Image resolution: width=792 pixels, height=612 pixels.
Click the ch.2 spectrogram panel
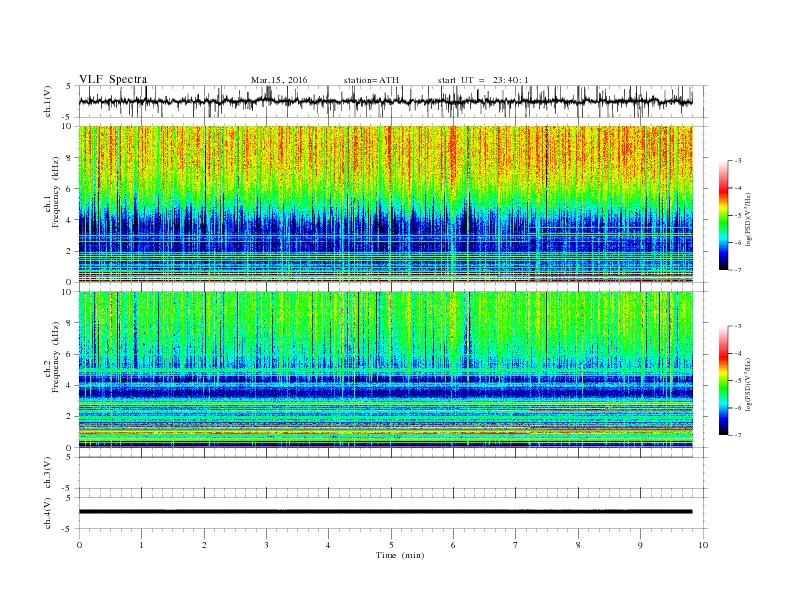pos(386,369)
